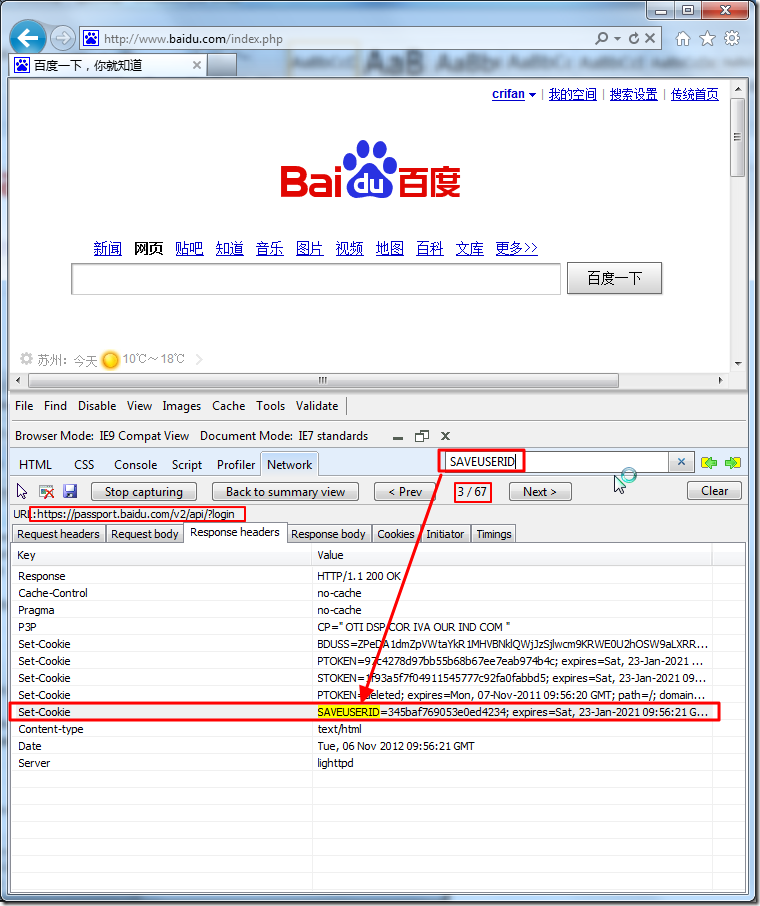Switch to the Script tab
Image resolution: width=760 pixels, height=906 pixels.
187,465
